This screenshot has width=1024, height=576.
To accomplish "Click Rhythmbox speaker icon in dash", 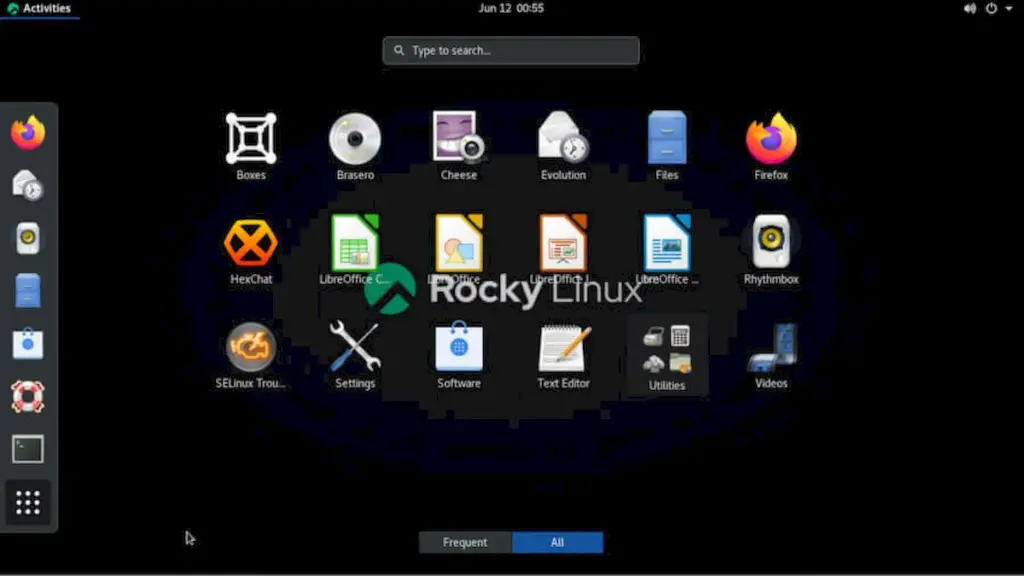I will point(27,238).
